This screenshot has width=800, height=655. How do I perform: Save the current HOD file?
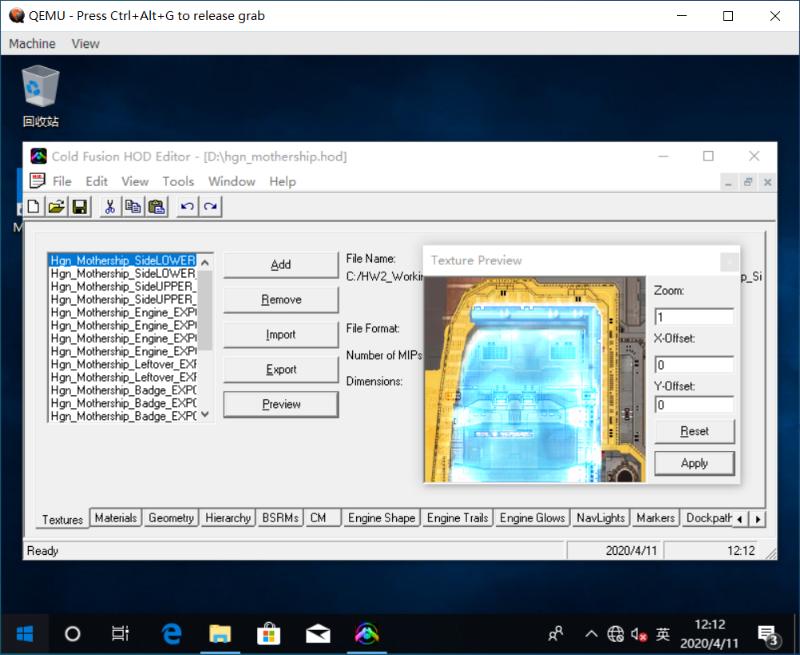81,207
